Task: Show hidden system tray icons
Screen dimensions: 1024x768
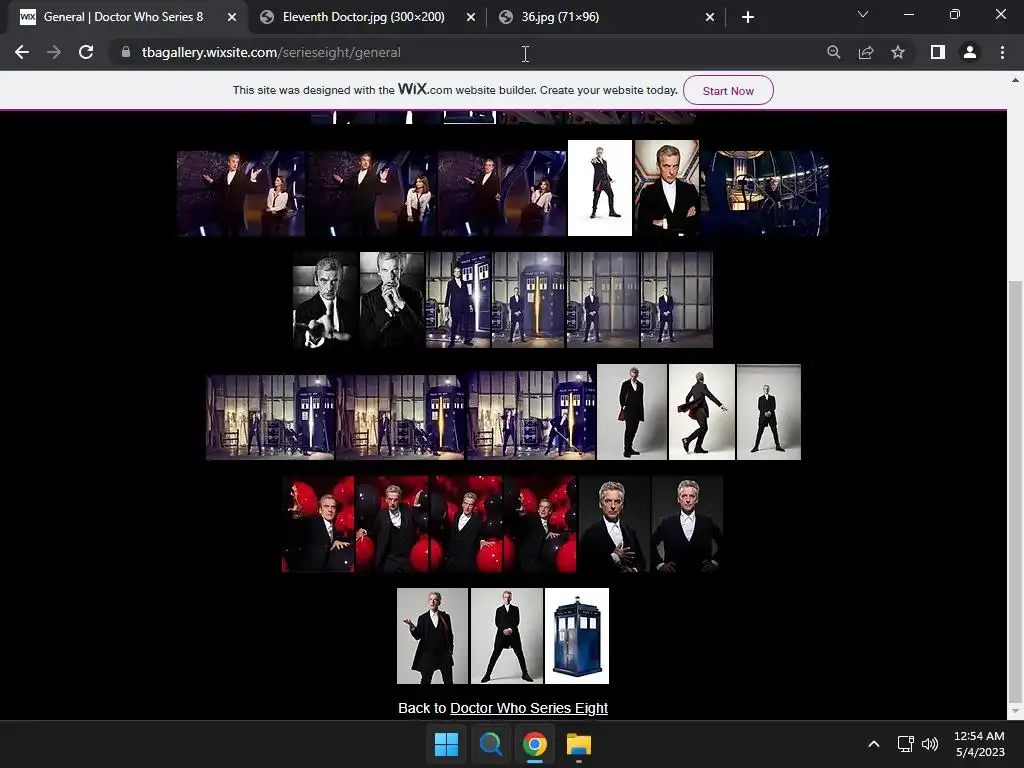Action: pos(873,744)
